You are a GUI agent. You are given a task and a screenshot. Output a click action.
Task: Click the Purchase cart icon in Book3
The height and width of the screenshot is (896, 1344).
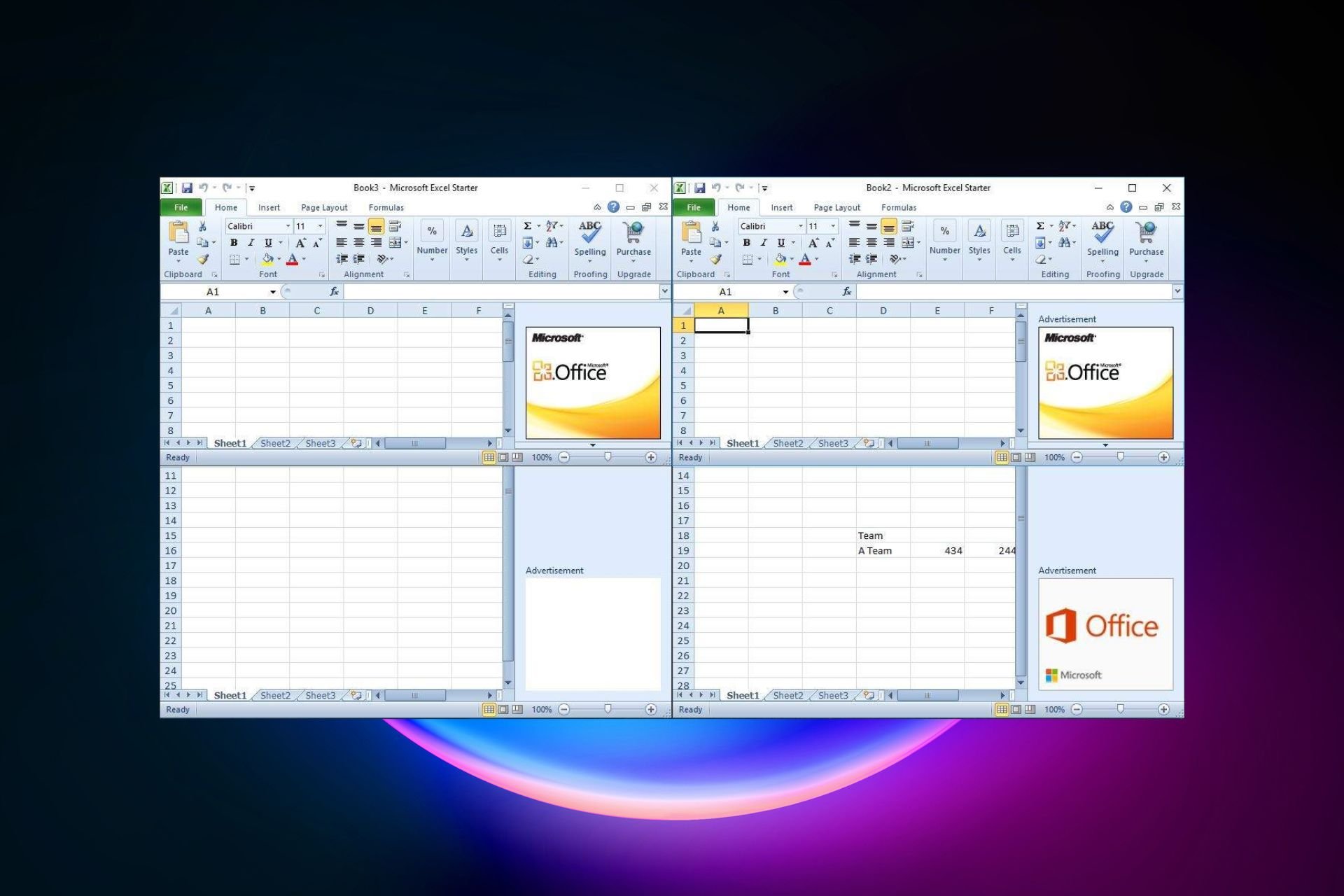click(x=633, y=231)
